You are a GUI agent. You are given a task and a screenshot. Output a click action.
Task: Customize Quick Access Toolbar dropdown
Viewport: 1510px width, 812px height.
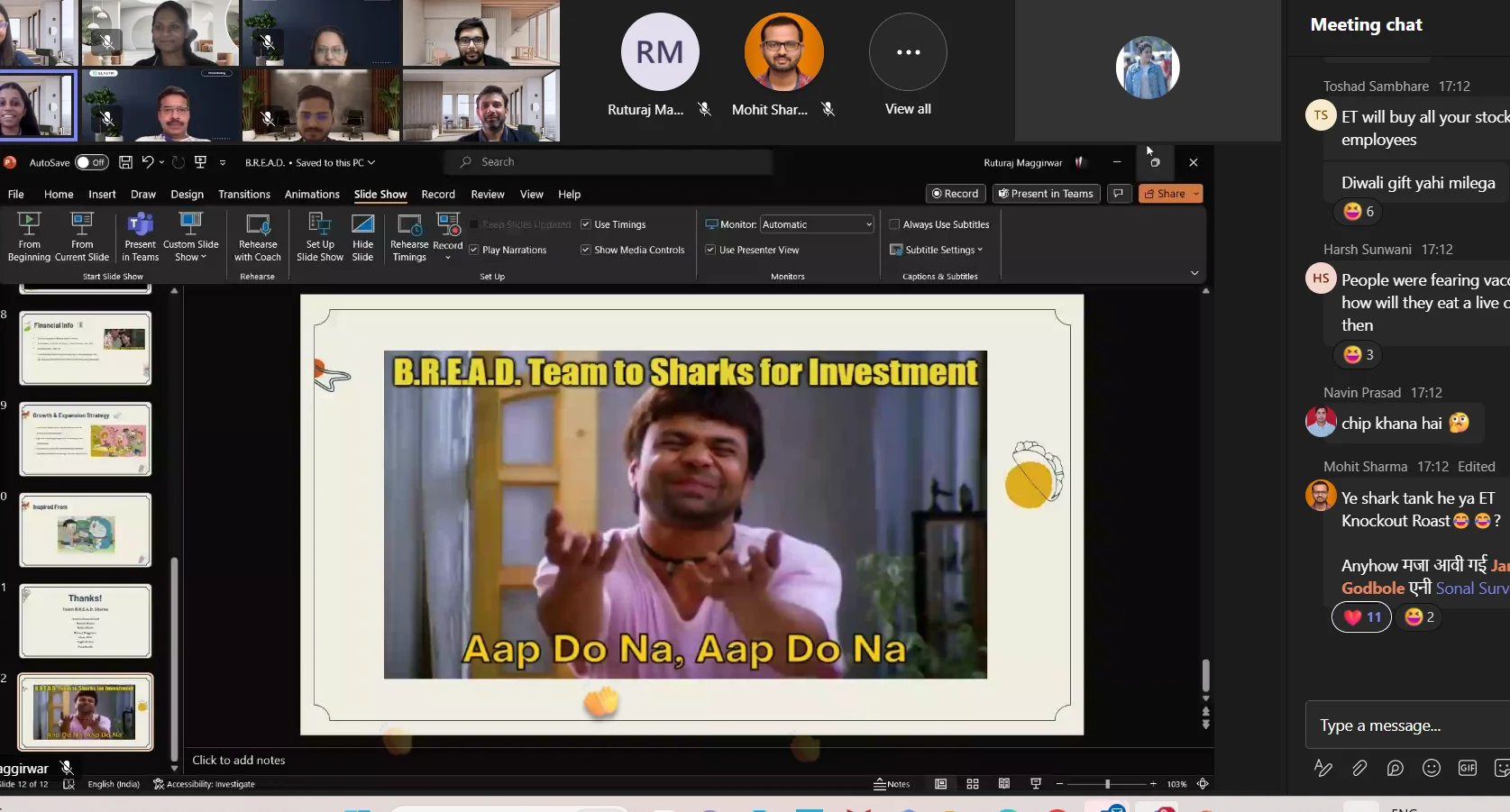pos(223,163)
